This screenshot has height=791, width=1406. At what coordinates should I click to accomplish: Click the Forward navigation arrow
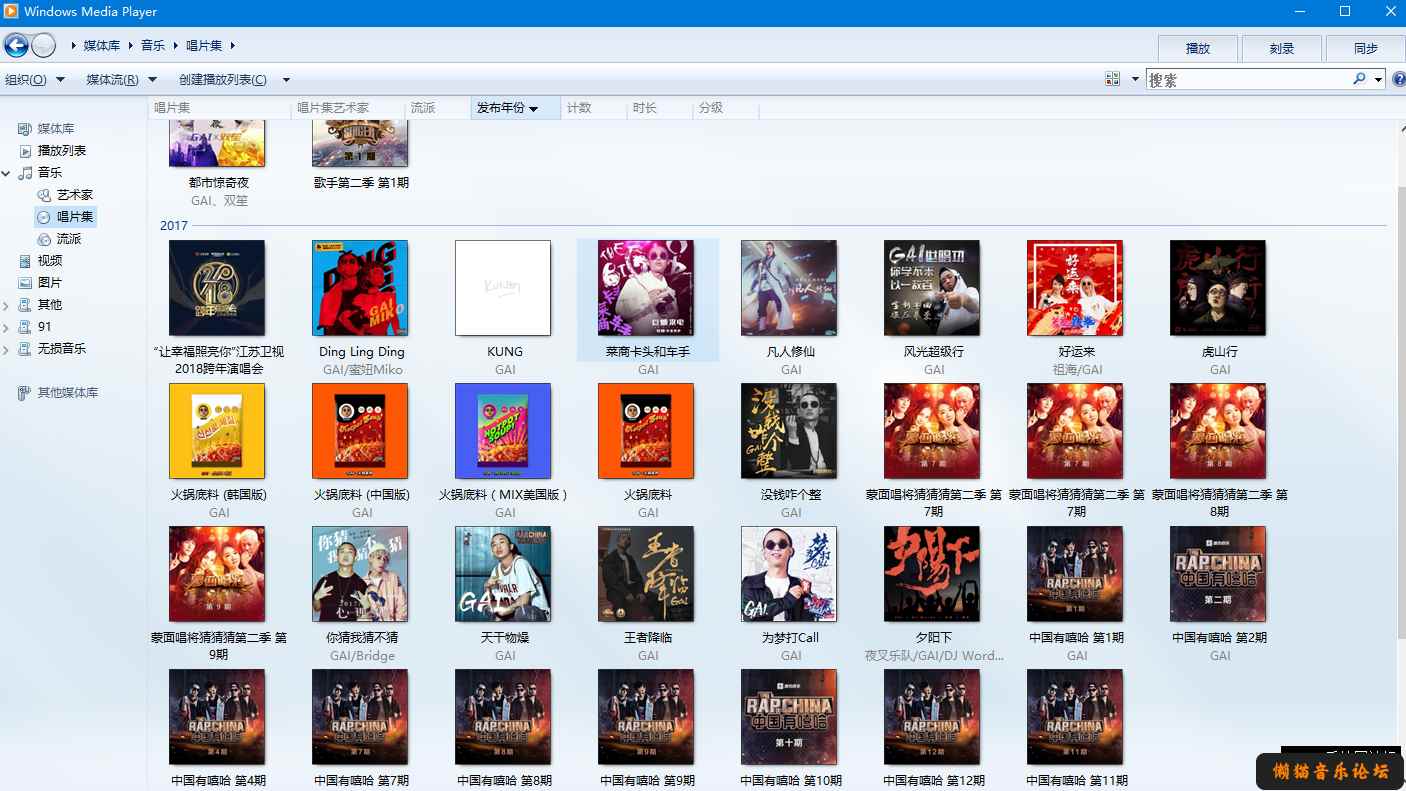point(44,45)
